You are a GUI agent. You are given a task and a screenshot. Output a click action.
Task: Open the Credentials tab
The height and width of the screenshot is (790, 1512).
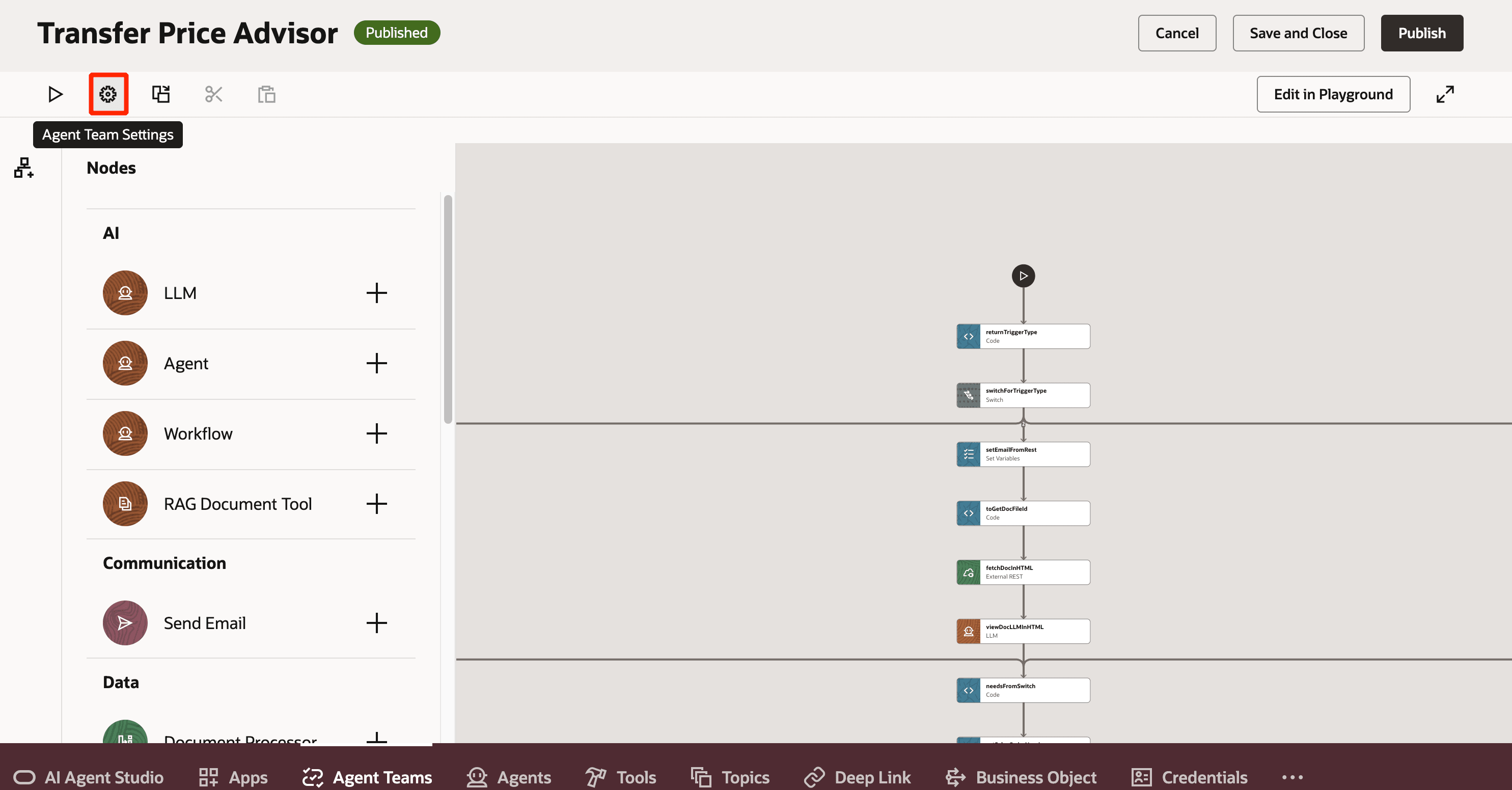1189,777
